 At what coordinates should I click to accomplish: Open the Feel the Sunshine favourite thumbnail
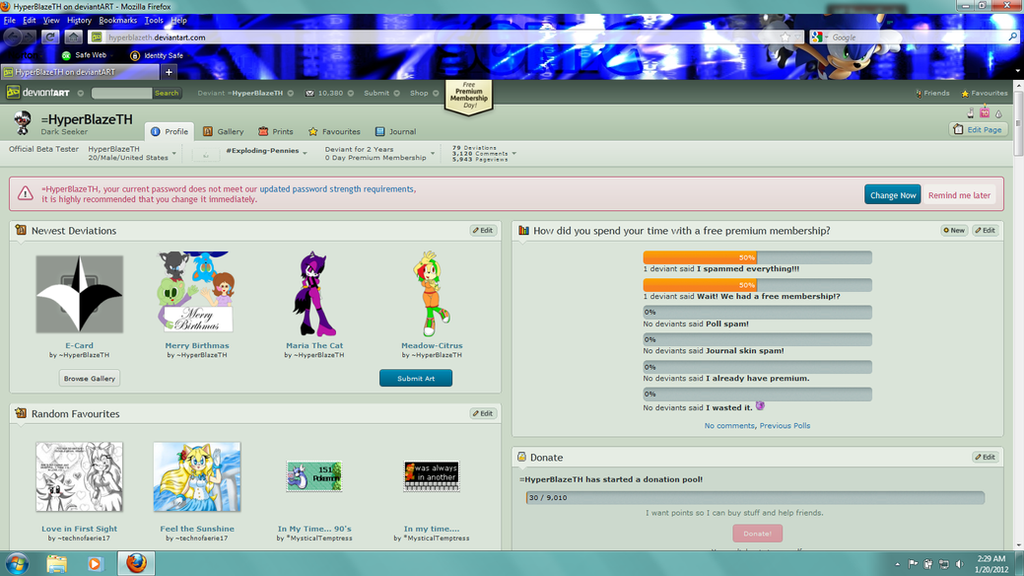(x=197, y=477)
